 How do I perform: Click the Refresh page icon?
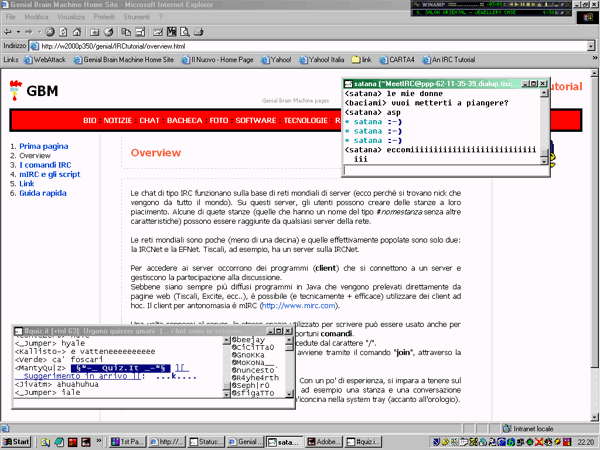[63, 32]
